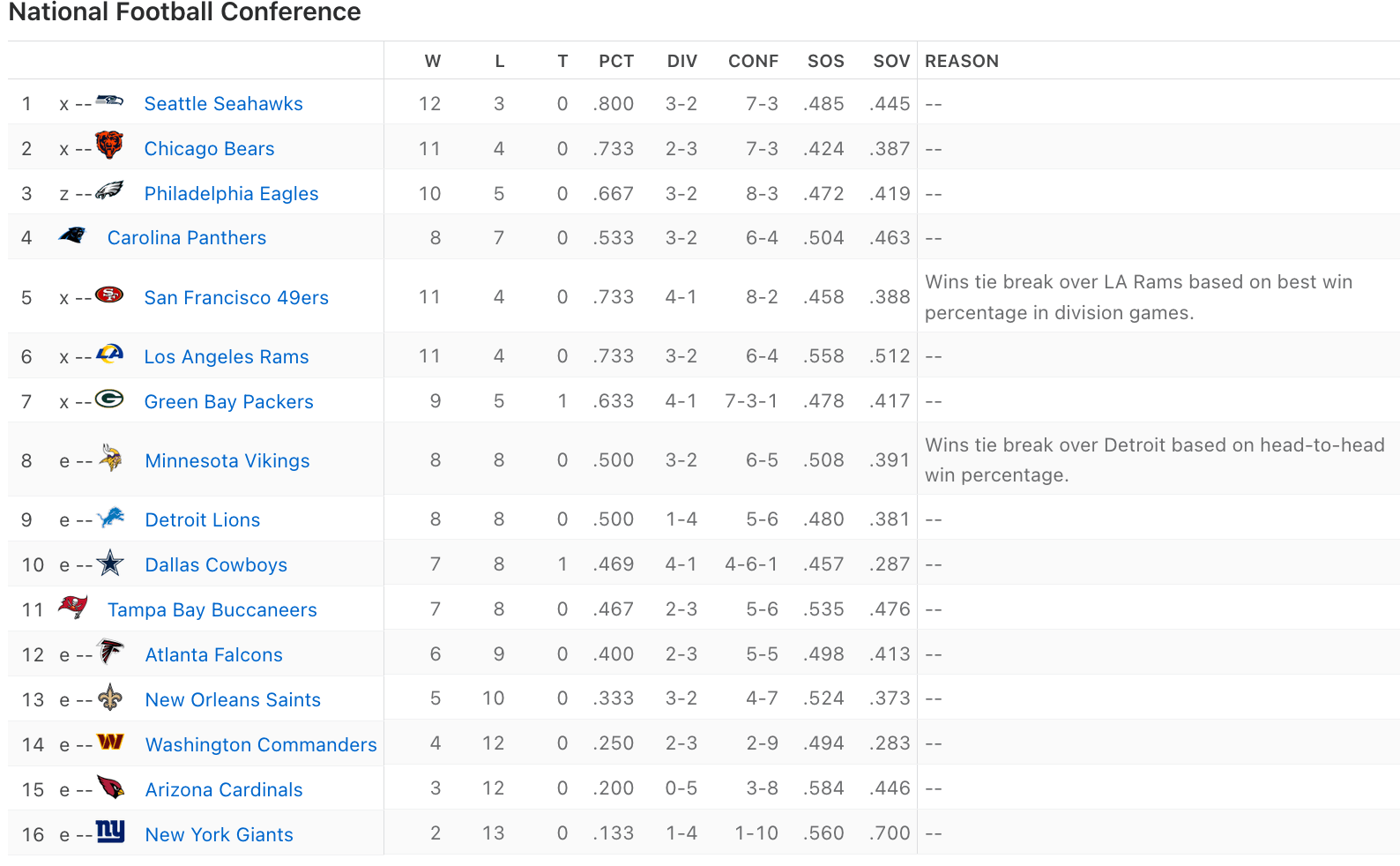Click the REASON column header

click(962, 61)
